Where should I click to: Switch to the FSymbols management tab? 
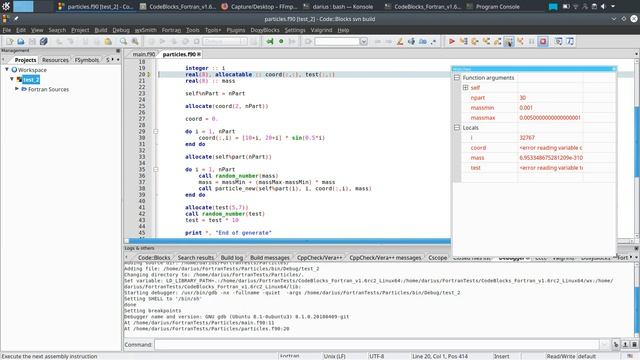[87, 60]
